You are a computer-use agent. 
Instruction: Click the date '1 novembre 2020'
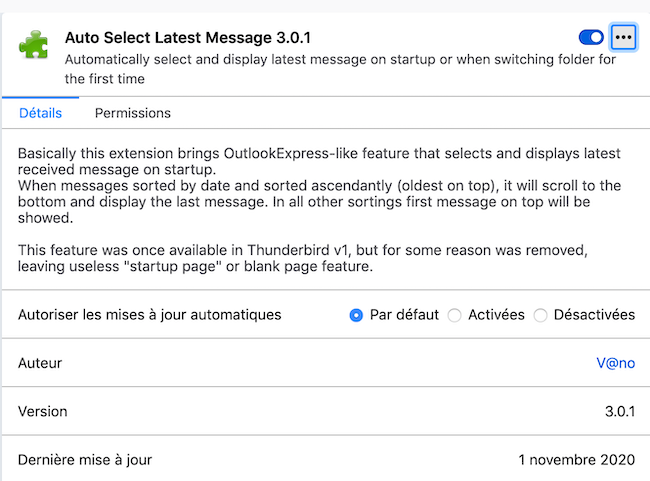tap(576, 460)
